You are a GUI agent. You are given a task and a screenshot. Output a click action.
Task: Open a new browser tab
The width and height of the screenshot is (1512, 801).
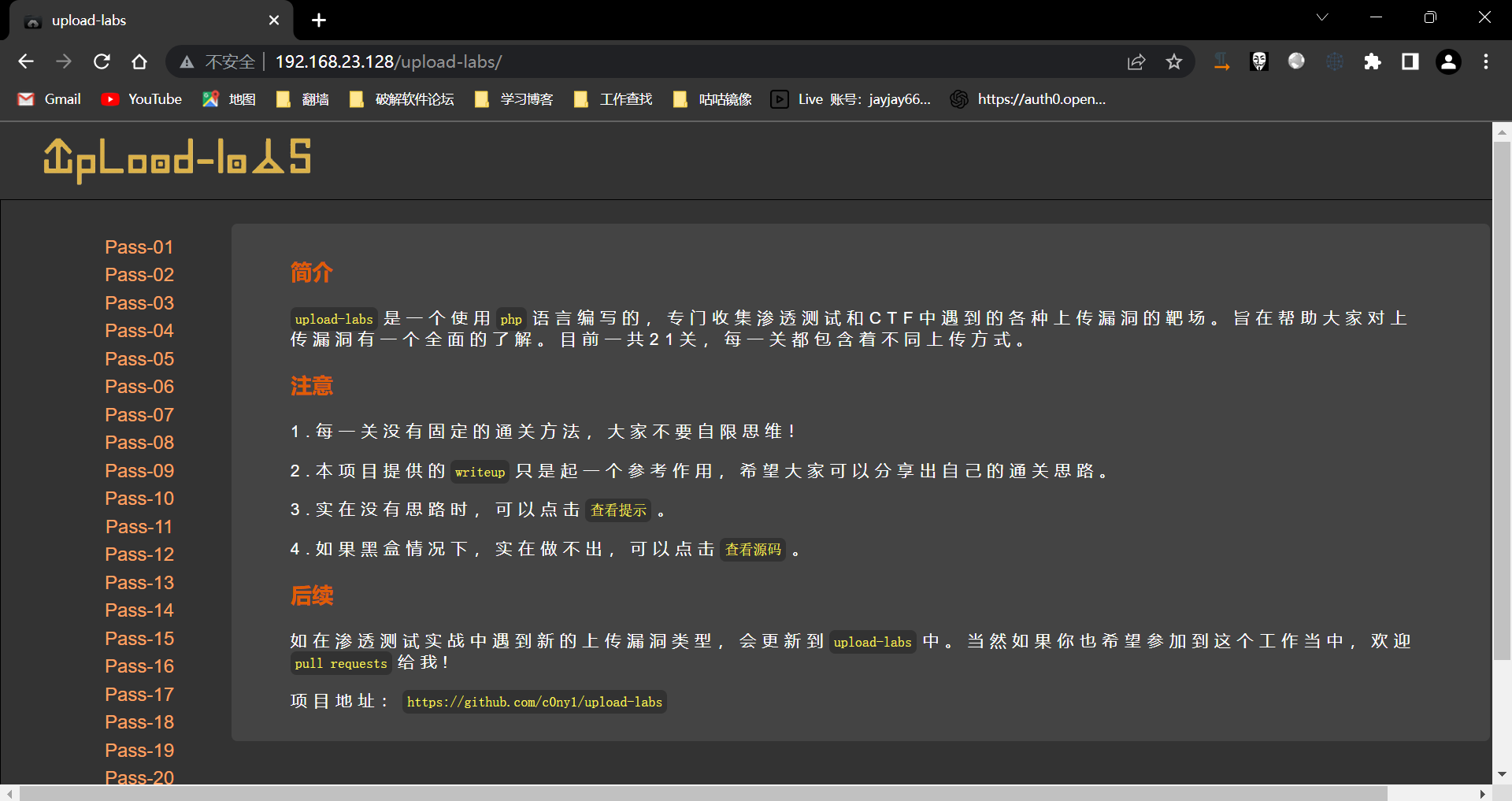tap(319, 20)
